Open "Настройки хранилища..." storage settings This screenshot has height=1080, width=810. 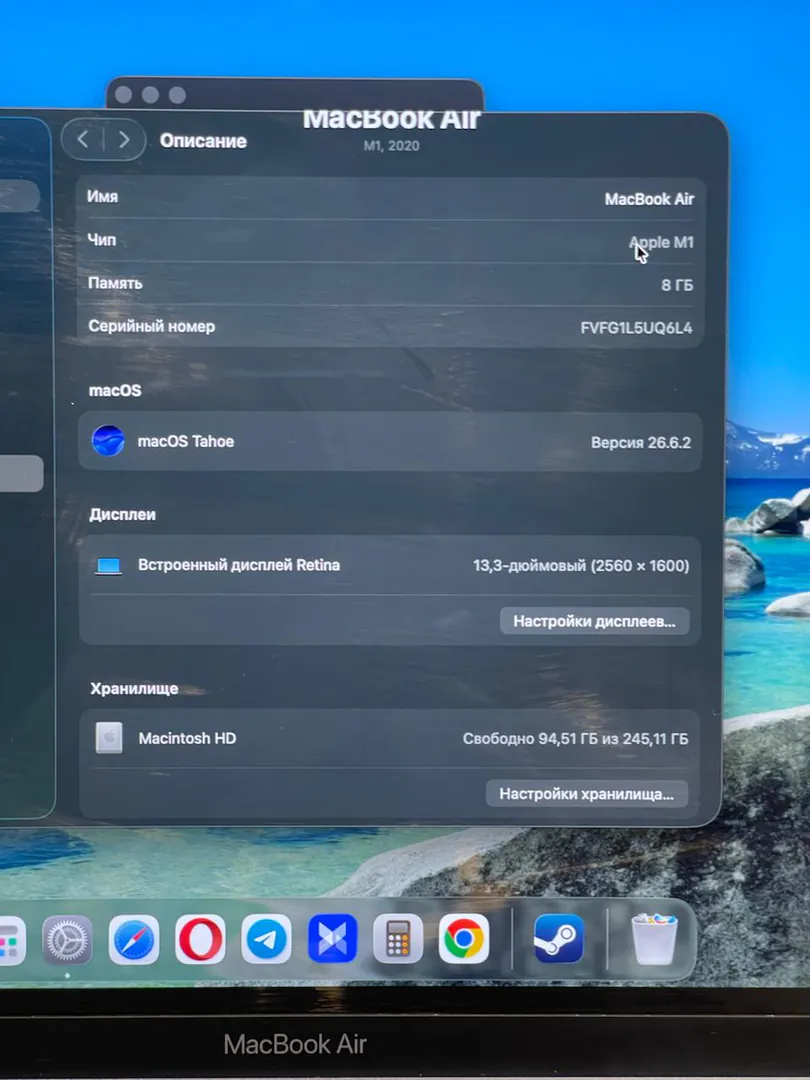pos(587,794)
